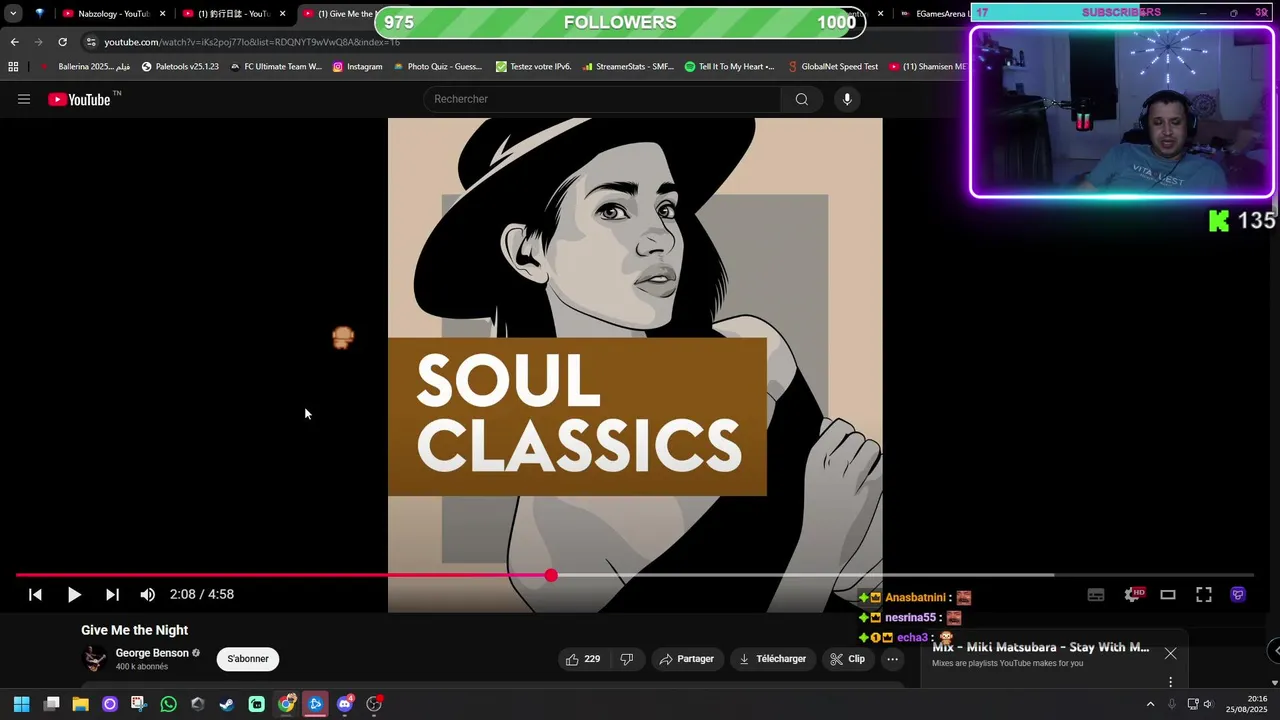Image resolution: width=1280 pixels, height=720 pixels.
Task: Click the S'abonner subscribe button
Action: (248, 659)
